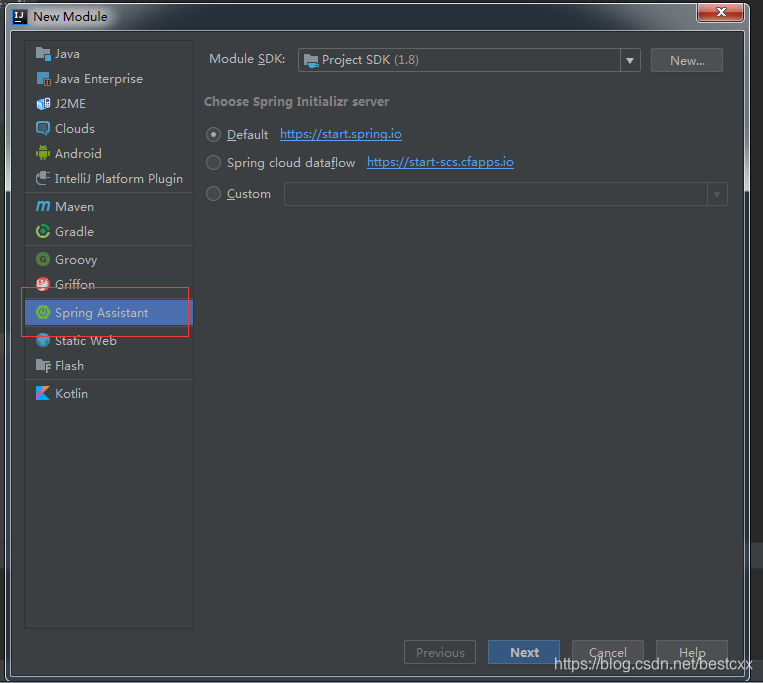Choose Gradle in the module list

tap(109, 231)
